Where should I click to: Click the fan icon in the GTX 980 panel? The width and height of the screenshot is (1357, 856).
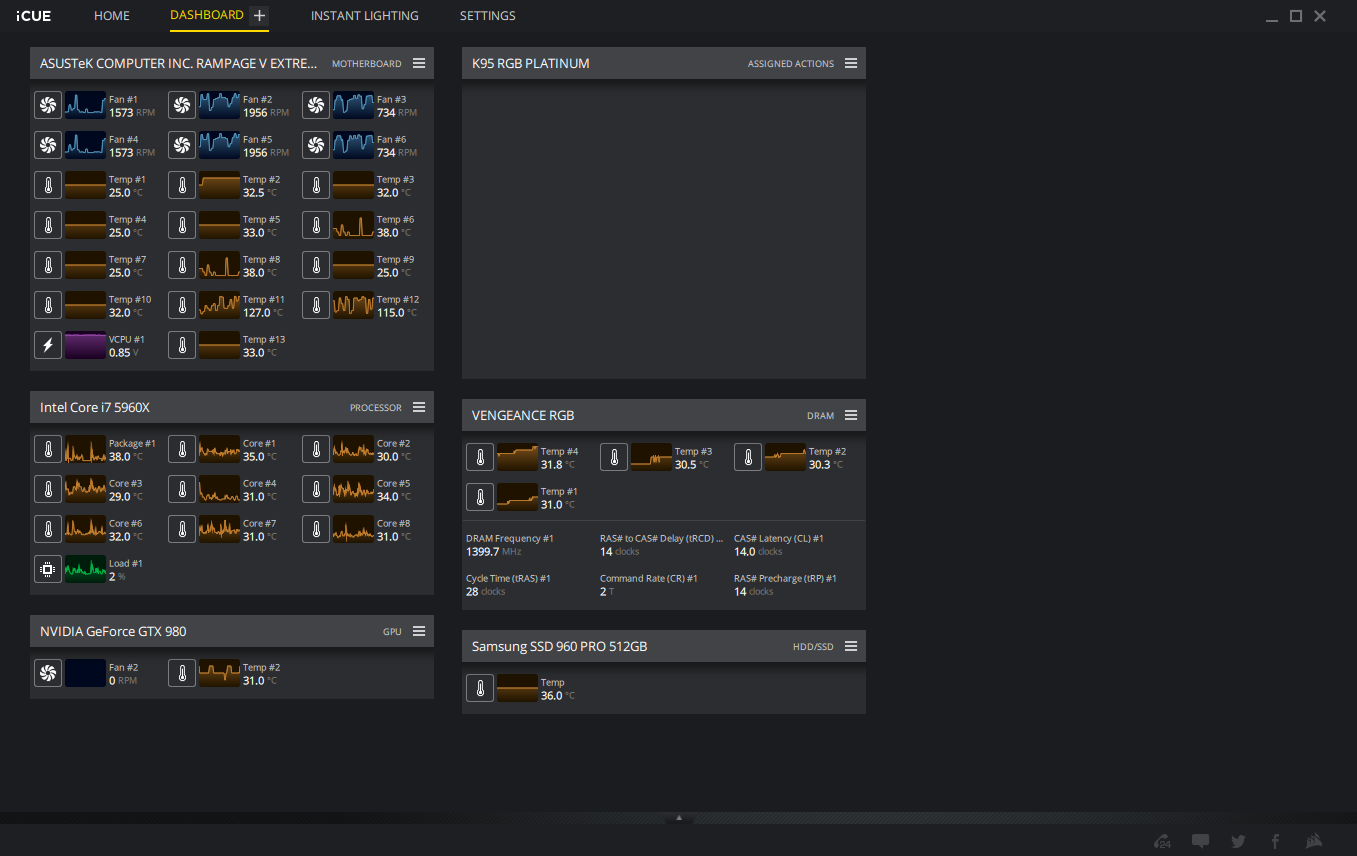[48, 674]
